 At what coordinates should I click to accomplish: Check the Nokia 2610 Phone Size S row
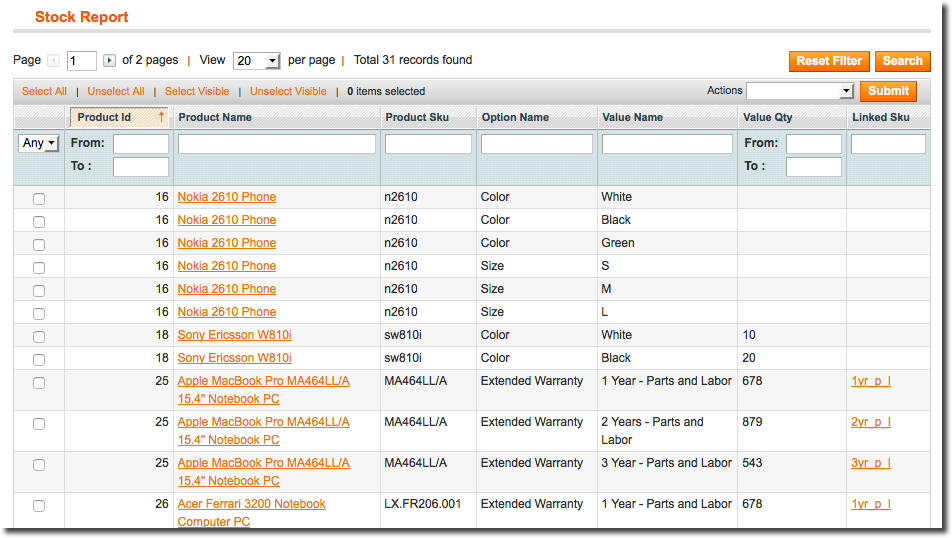click(x=39, y=268)
